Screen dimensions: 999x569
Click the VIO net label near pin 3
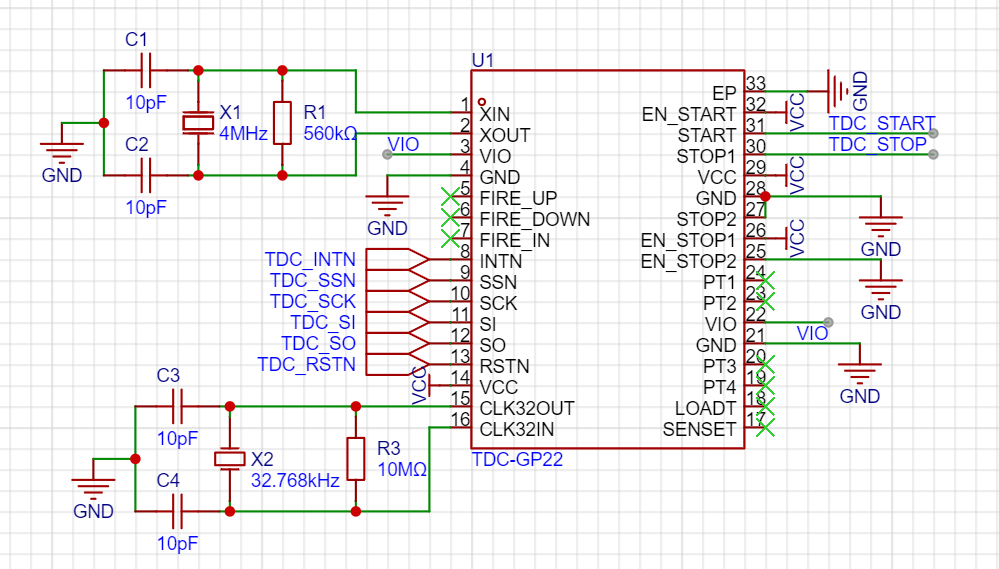point(403,145)
